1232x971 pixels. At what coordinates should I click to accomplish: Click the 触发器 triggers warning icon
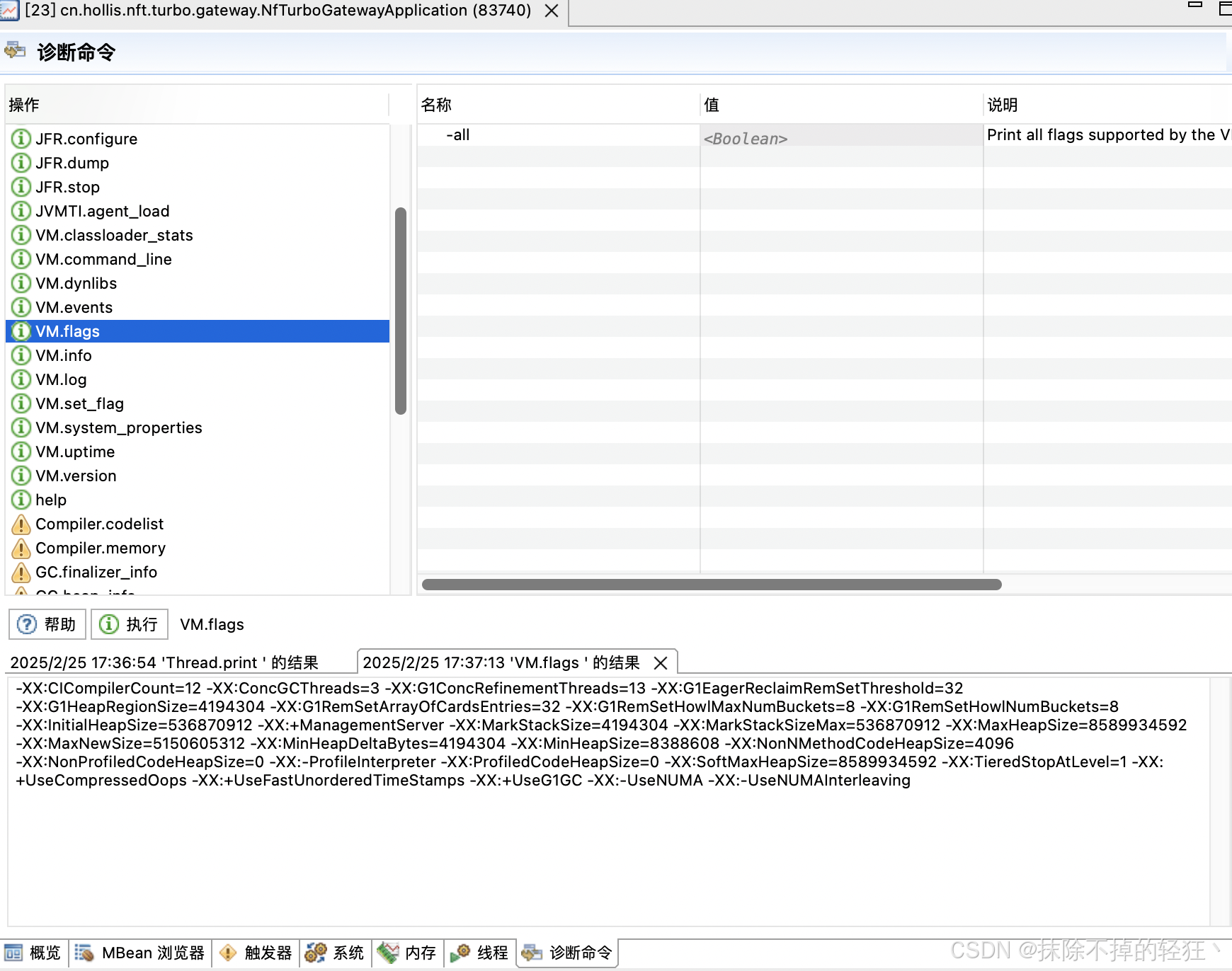228,953
